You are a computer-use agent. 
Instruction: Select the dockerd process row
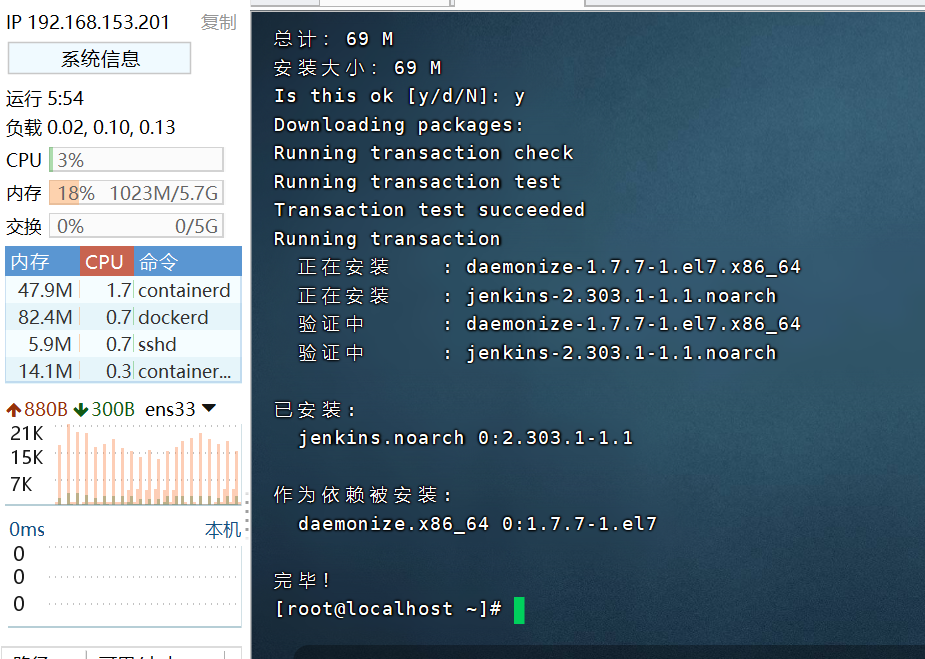123,317
